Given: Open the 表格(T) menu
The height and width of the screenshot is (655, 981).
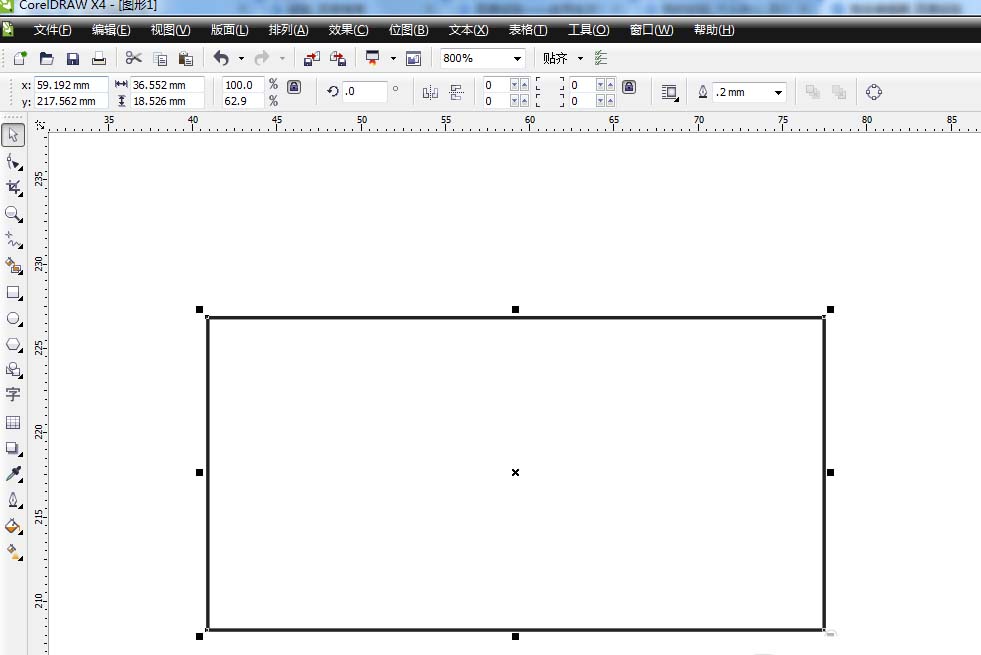Looking at the screenshot, I should (x=527, y=30).
